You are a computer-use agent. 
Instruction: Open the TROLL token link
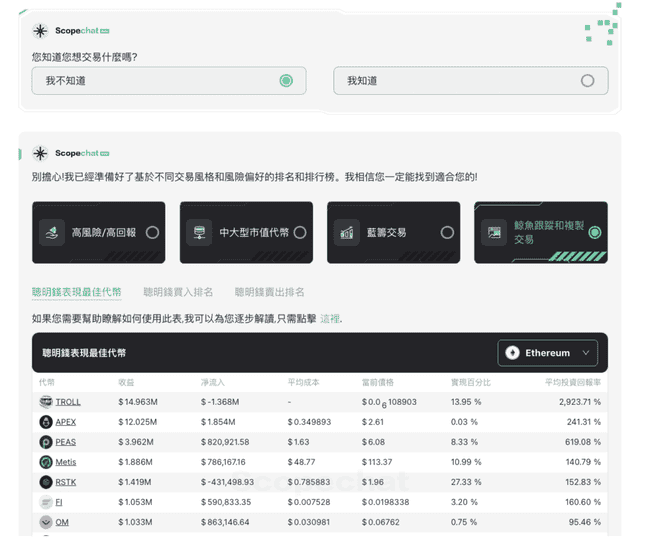[x=68, y=402]
